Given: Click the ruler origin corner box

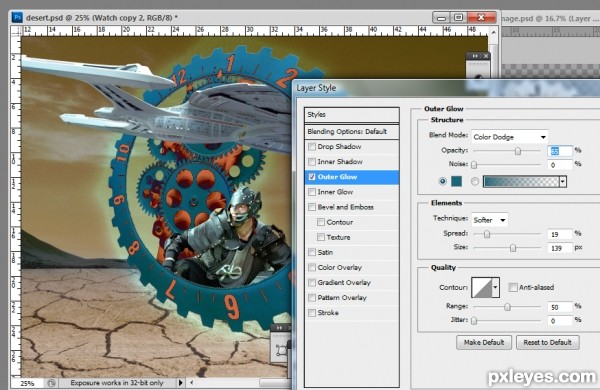Looking at the screenshot, I should 16,31.
